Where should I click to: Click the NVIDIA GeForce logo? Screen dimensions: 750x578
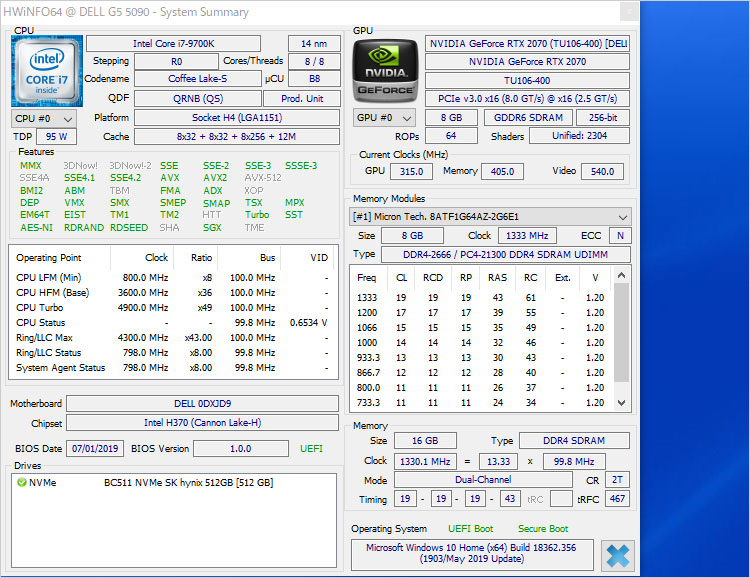[385, 70]
